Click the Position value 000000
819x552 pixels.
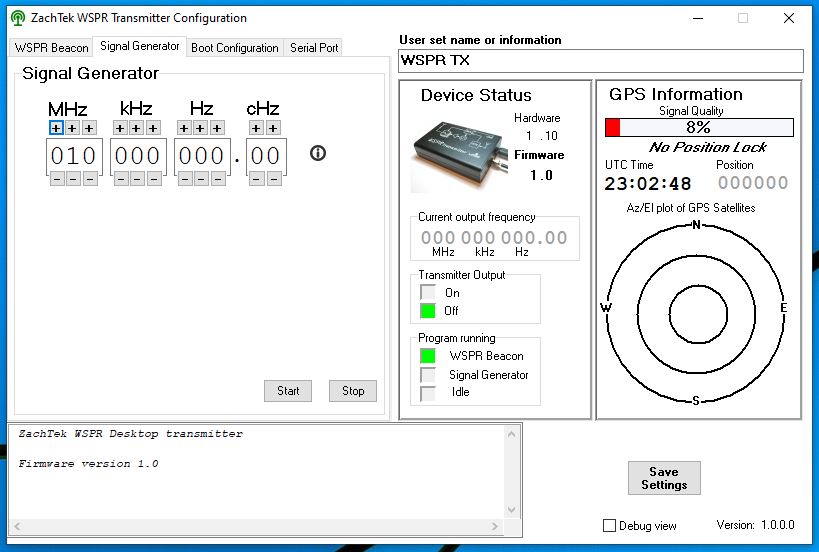(753, 183)
